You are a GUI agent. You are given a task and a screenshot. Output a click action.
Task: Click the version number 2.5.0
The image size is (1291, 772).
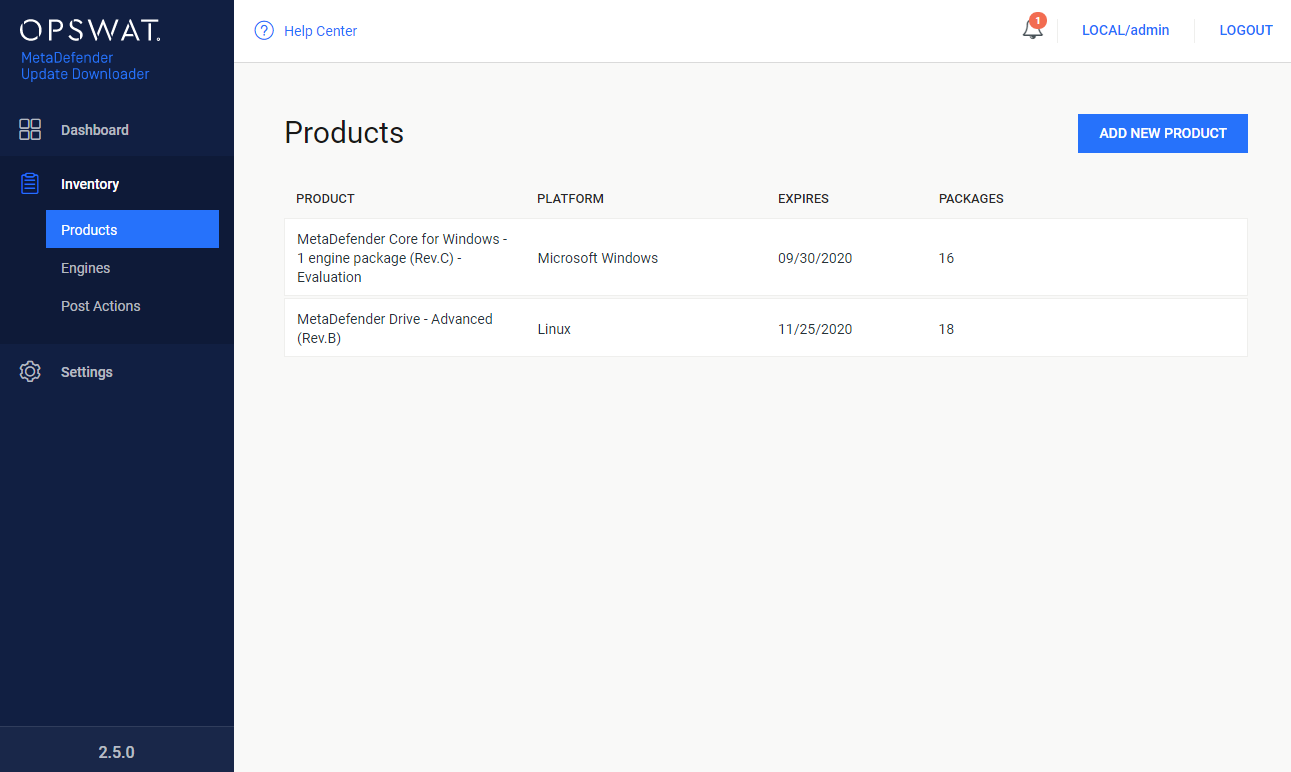(116, 752)
